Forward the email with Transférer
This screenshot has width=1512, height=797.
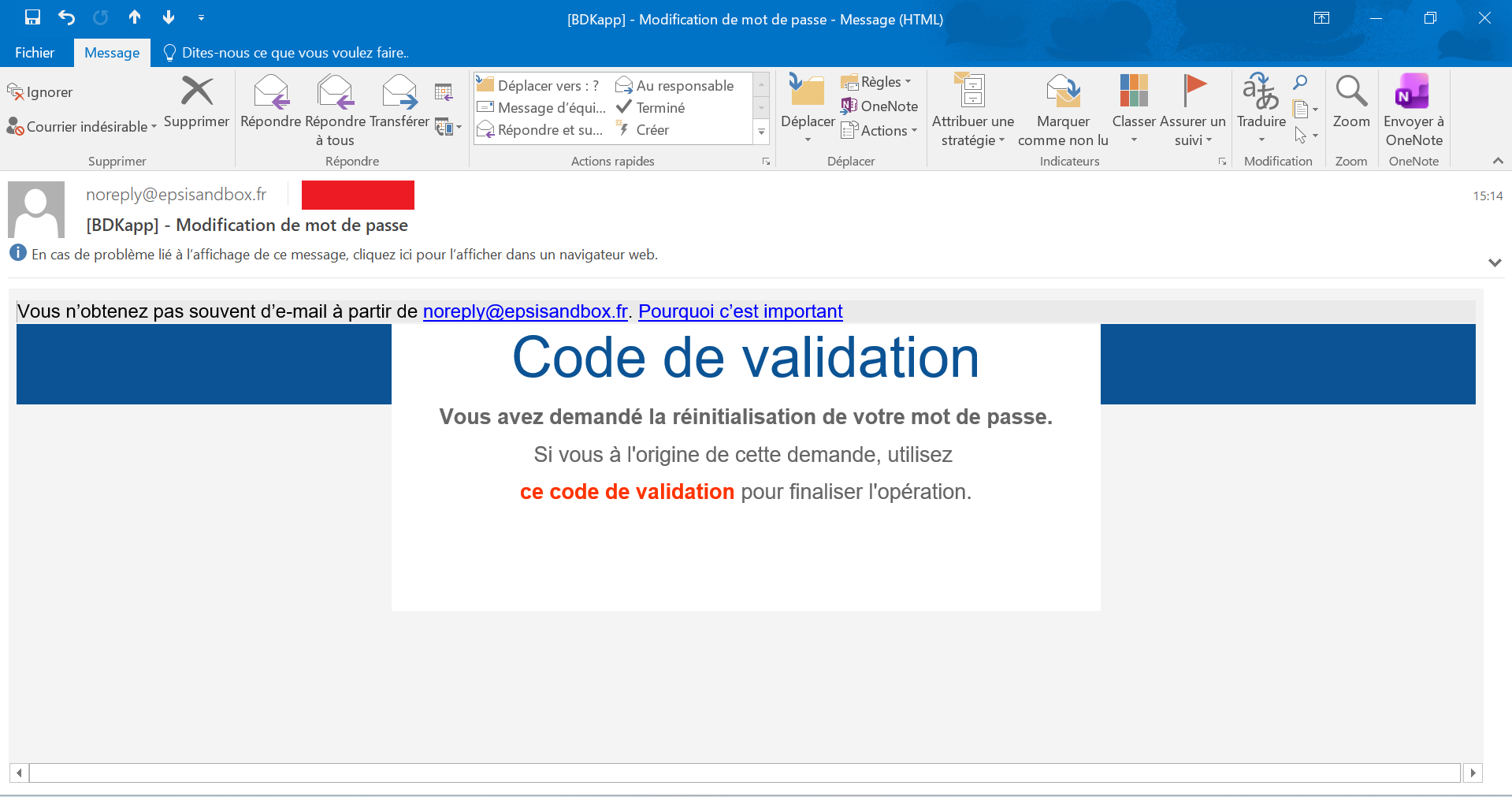pyautogui.click(x=399, y=102)
